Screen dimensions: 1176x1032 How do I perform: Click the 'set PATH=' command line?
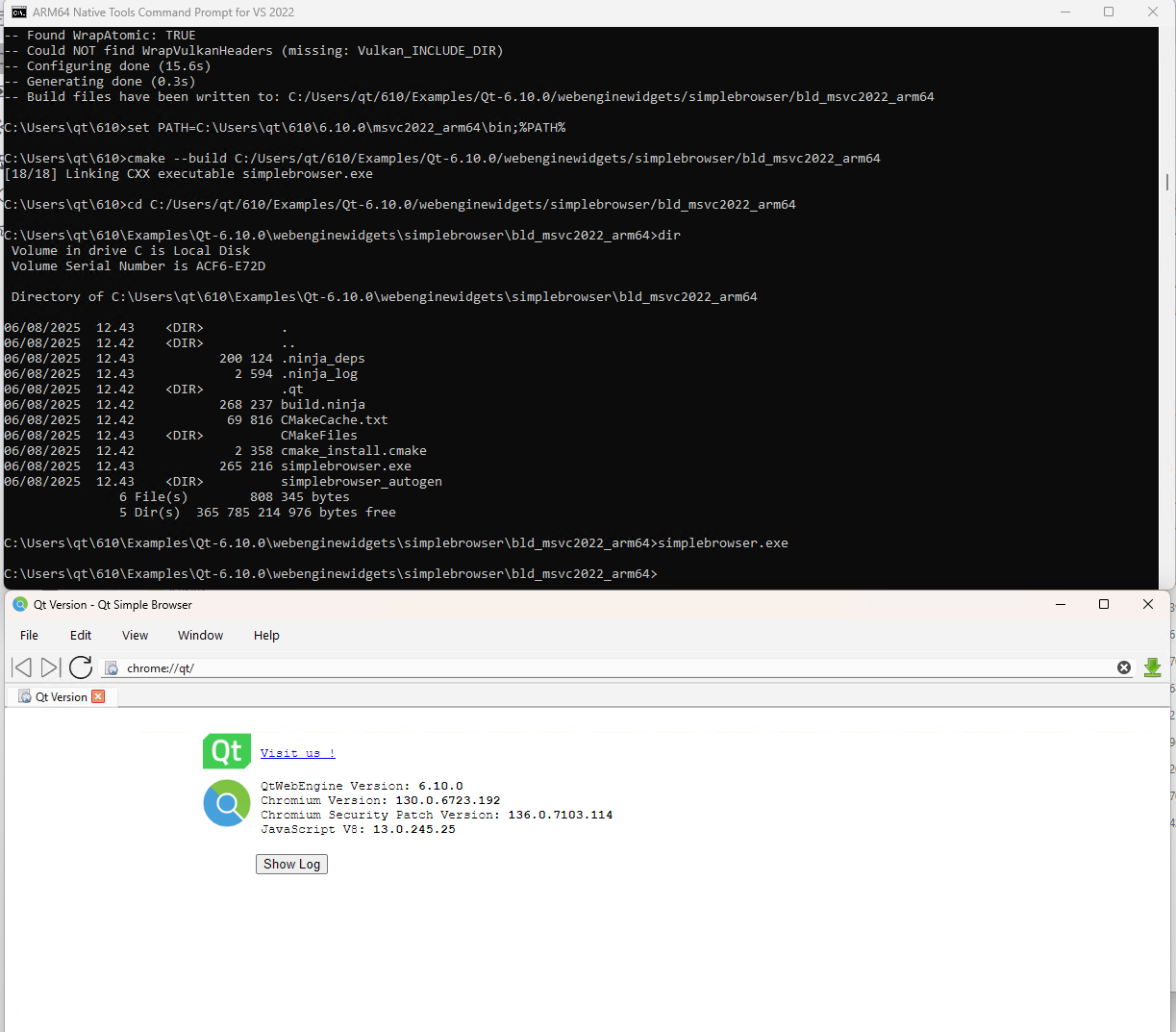click(x=285, y=128)
